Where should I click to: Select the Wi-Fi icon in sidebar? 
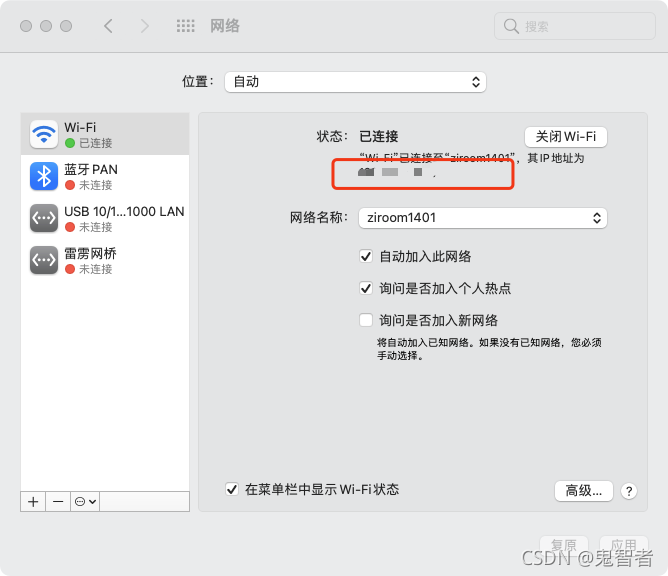[44, 134]
